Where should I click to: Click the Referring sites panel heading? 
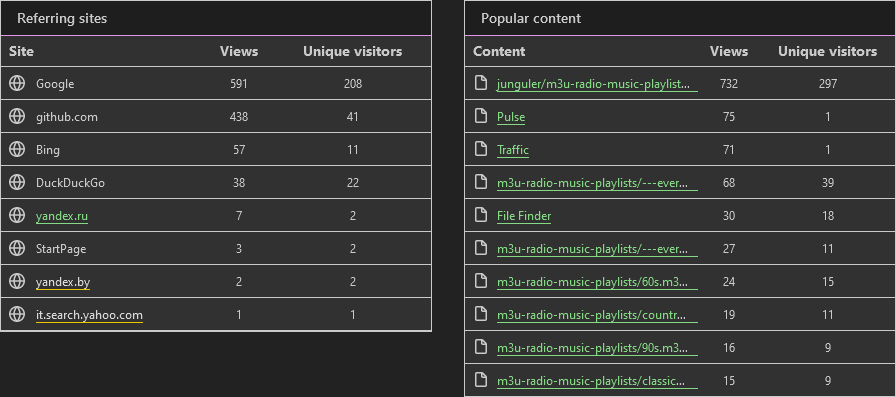tap(62, 18)
